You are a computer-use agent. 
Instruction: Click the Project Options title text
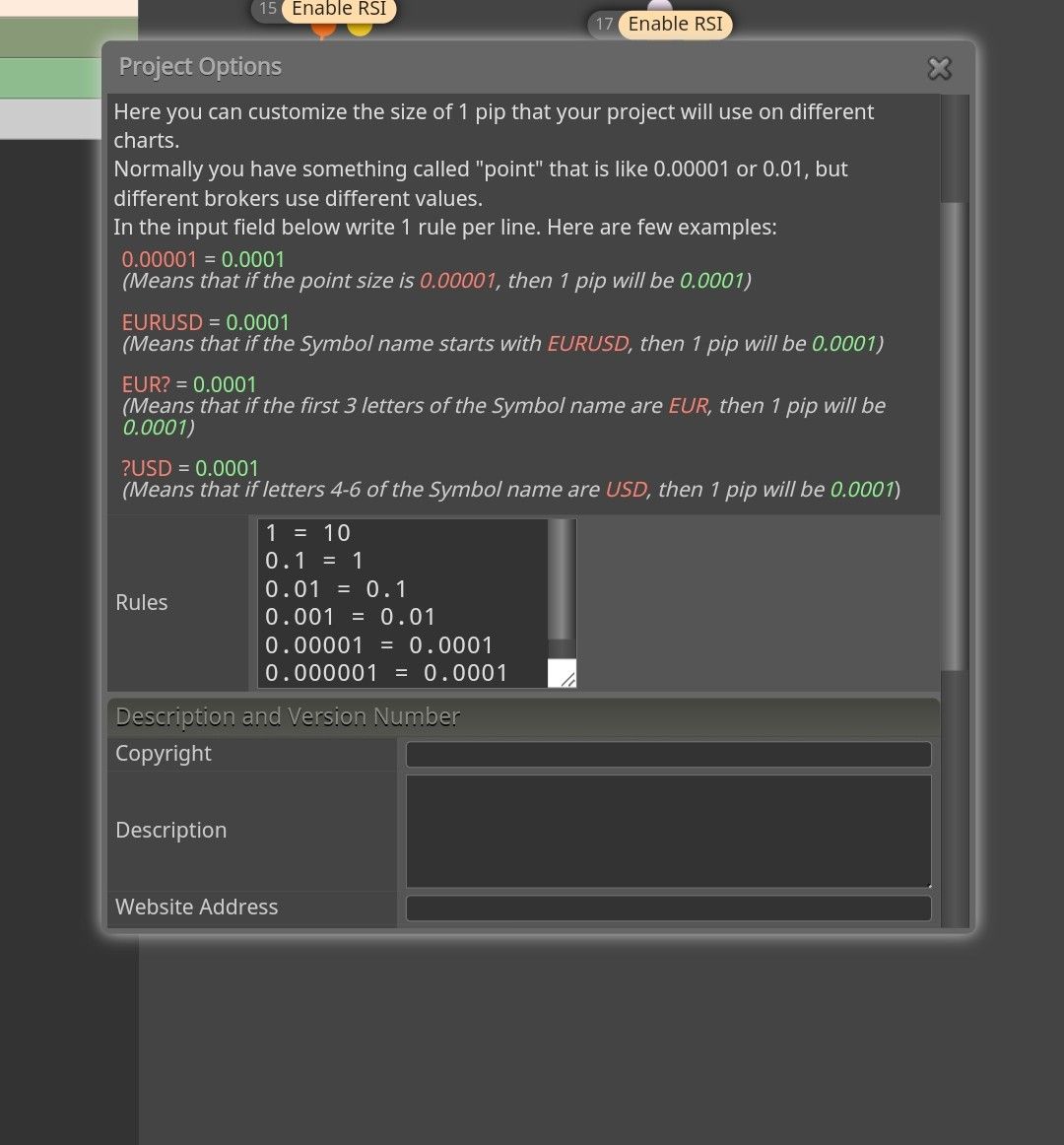[x=200, y=66]
